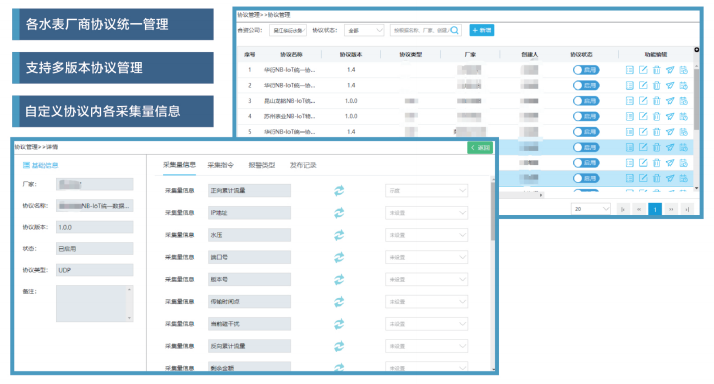The width and height of the screenshot is (714, 384).
Task: Open the page size dropdown showing 20
Action: click(x=591, y=209)
